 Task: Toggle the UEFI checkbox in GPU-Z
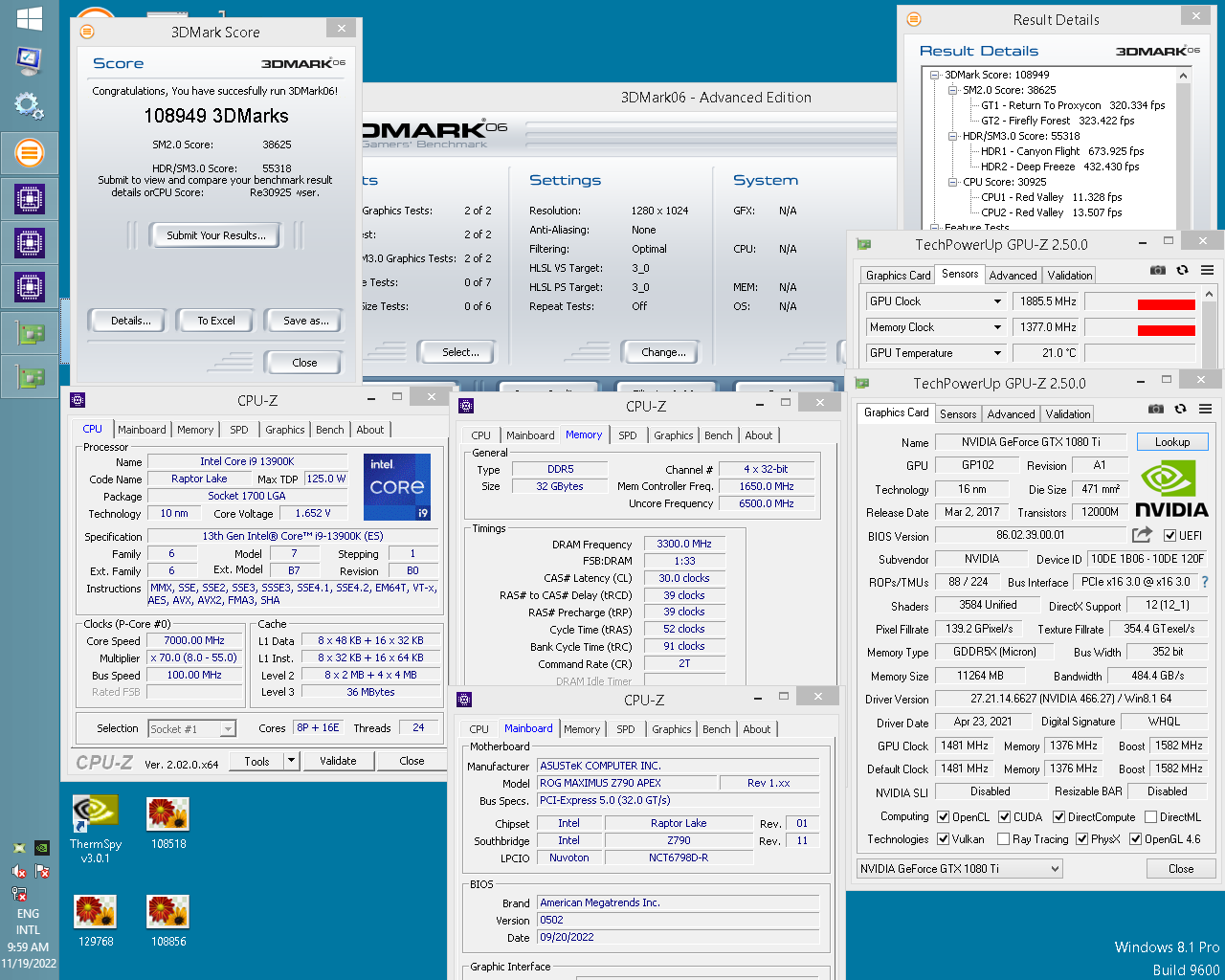point(1169,536)
